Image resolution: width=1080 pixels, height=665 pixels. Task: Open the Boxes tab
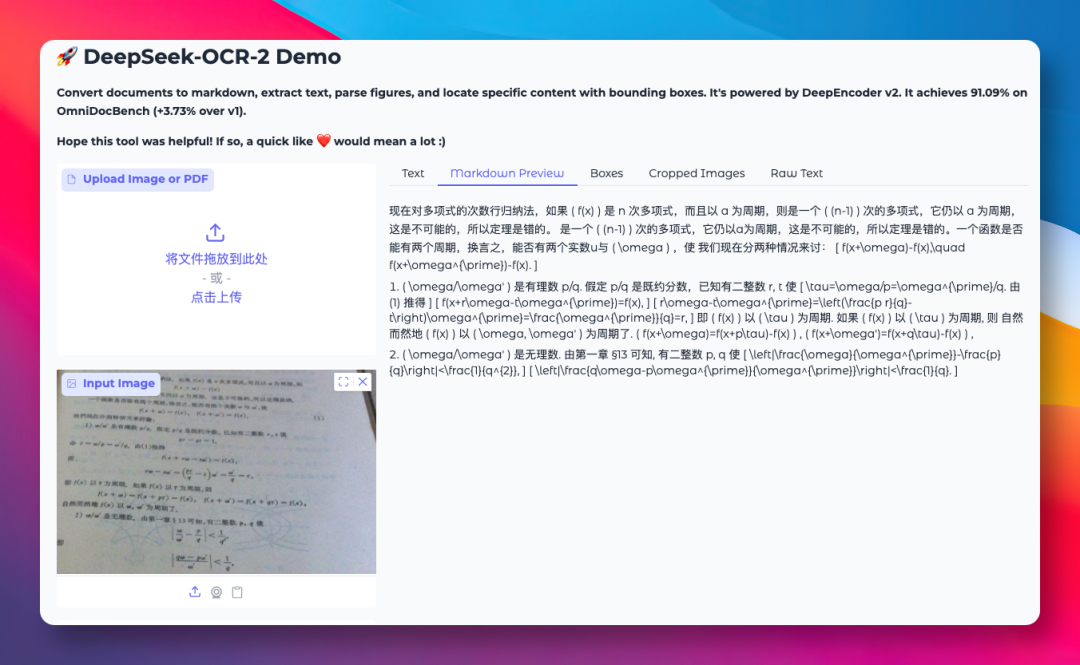[x=606, y=173]
